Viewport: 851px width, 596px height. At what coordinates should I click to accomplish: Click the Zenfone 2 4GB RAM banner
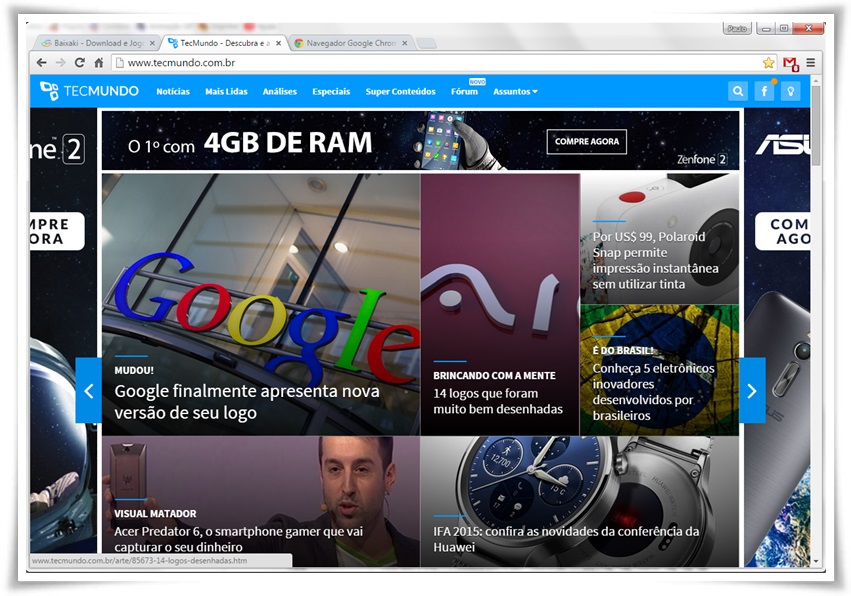click(421, 141)
